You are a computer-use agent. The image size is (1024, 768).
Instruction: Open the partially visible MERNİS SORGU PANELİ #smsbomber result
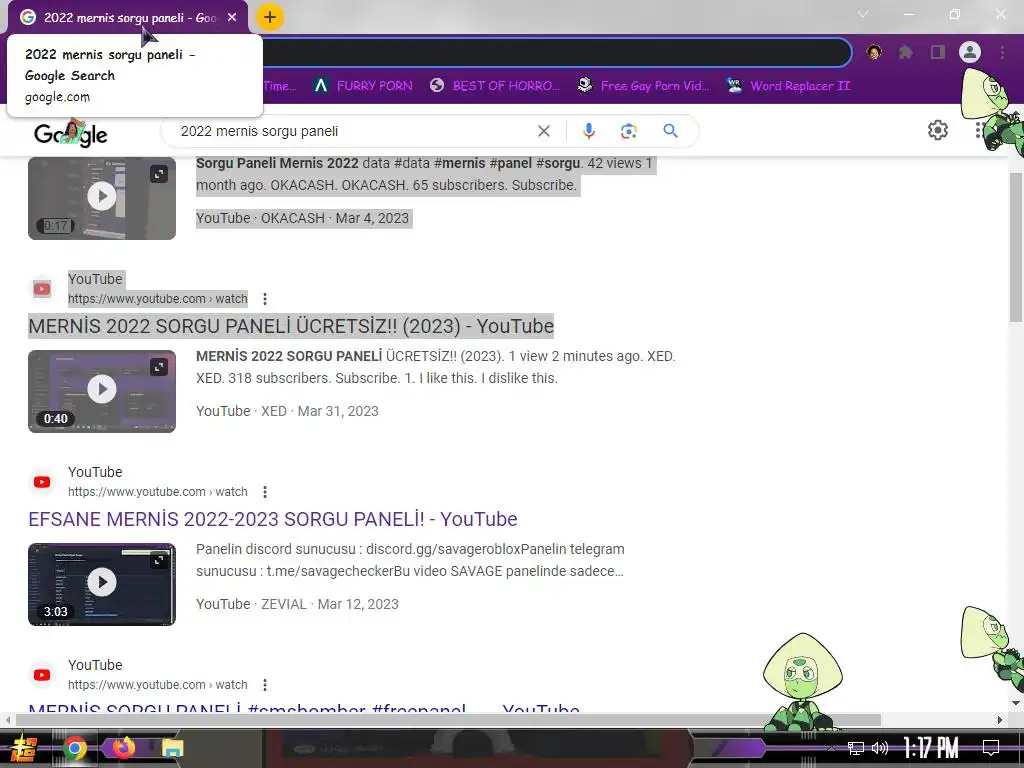pos(304,708)
